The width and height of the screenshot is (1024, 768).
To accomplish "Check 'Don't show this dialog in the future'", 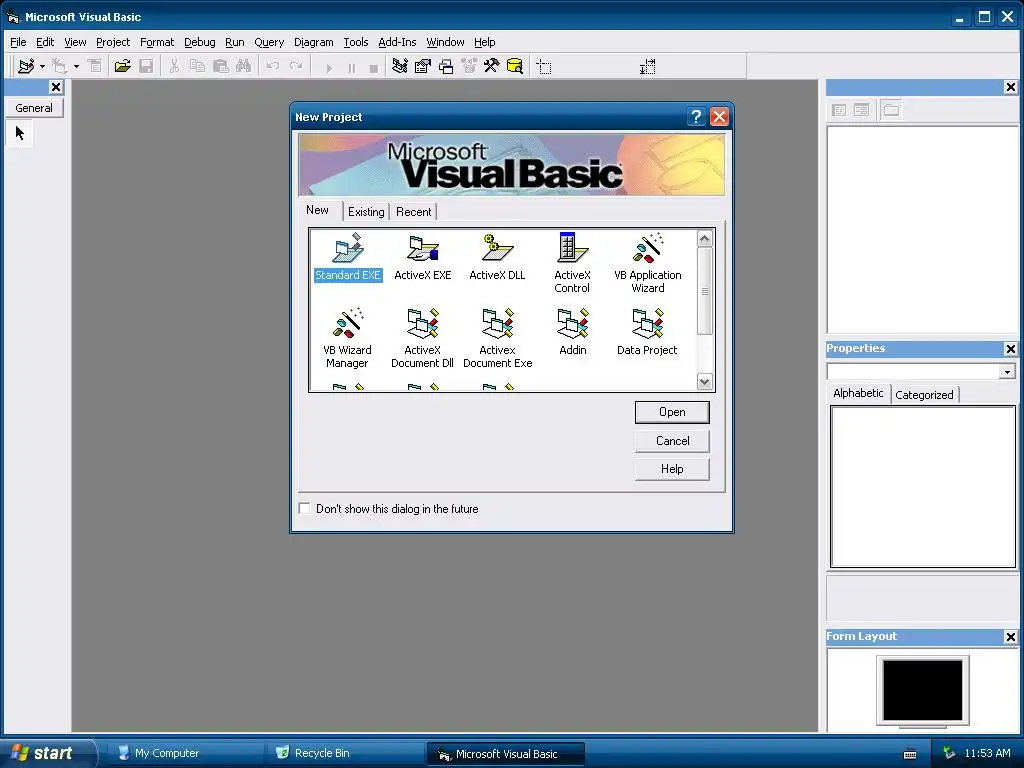I will point(304,508).
